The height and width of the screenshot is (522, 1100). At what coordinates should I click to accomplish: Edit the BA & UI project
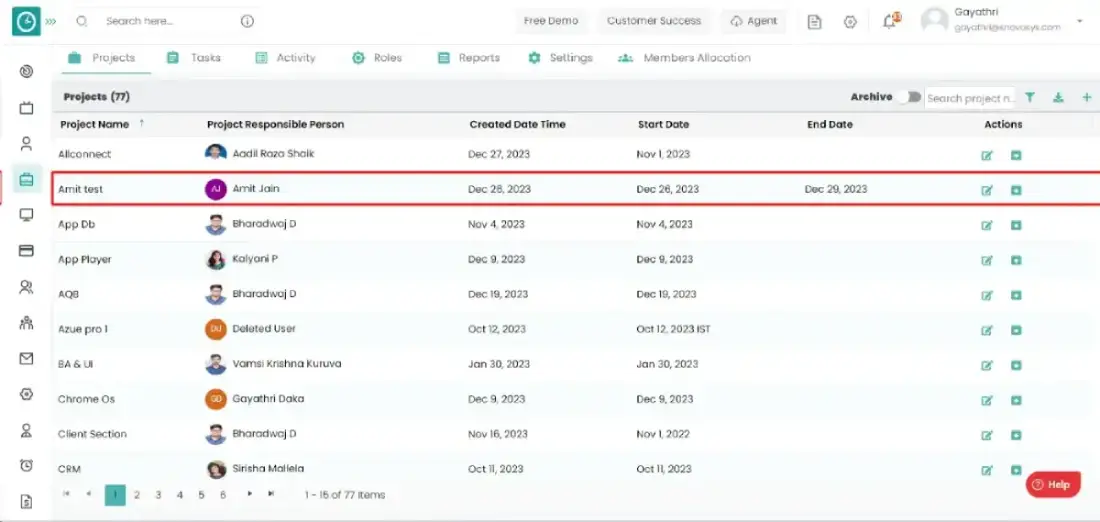click(x=987, y=365)
